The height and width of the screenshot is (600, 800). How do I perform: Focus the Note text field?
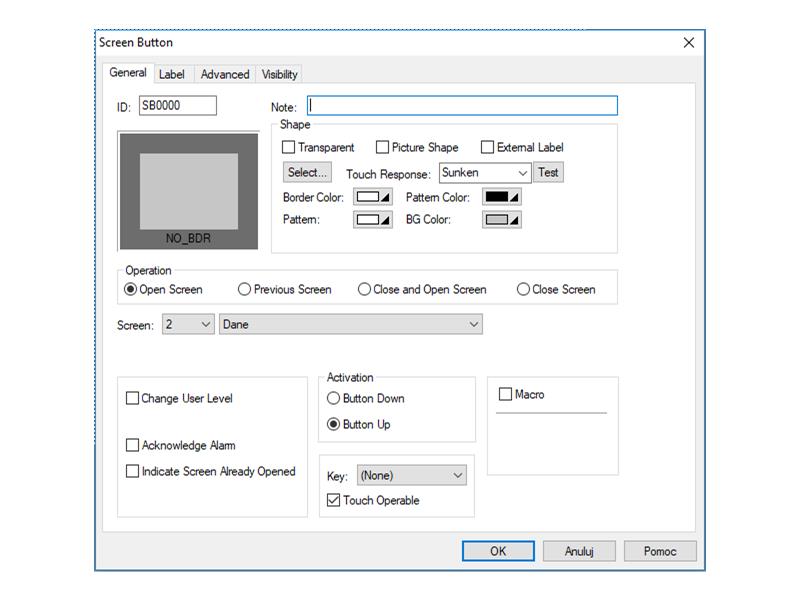point(462,106)
